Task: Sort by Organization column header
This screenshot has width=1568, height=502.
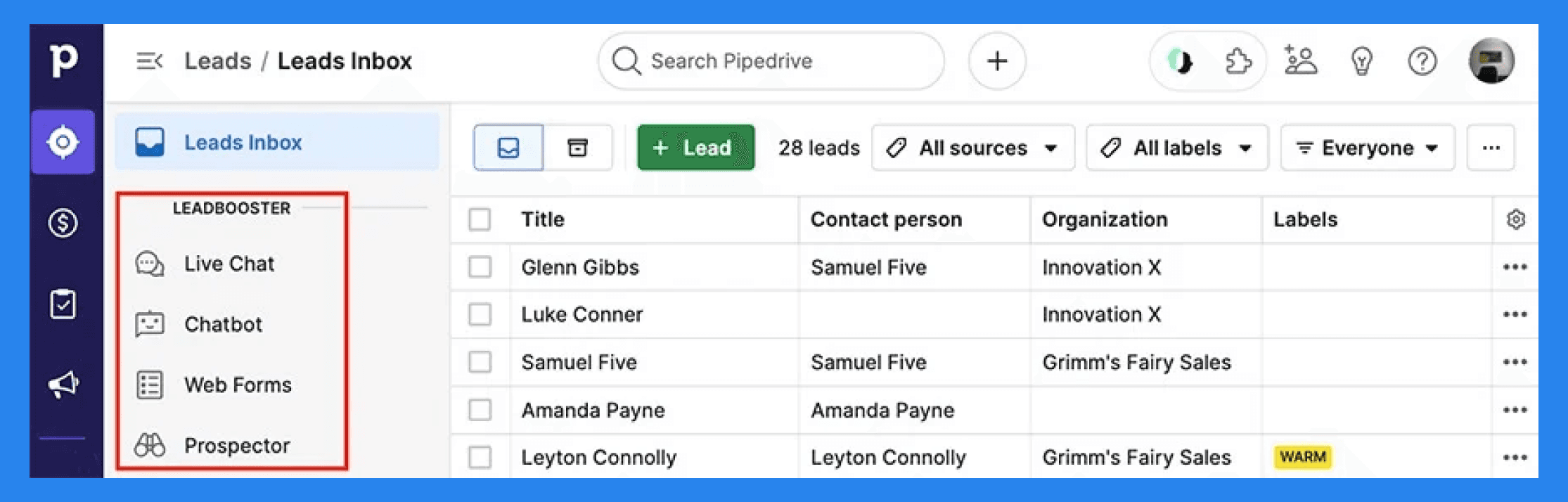Action: coord(1105,219)
